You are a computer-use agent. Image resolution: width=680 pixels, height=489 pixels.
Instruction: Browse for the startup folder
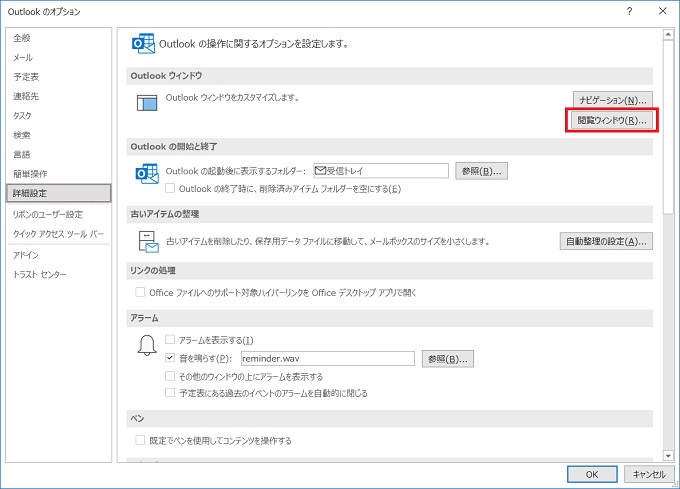coord(481,171)
